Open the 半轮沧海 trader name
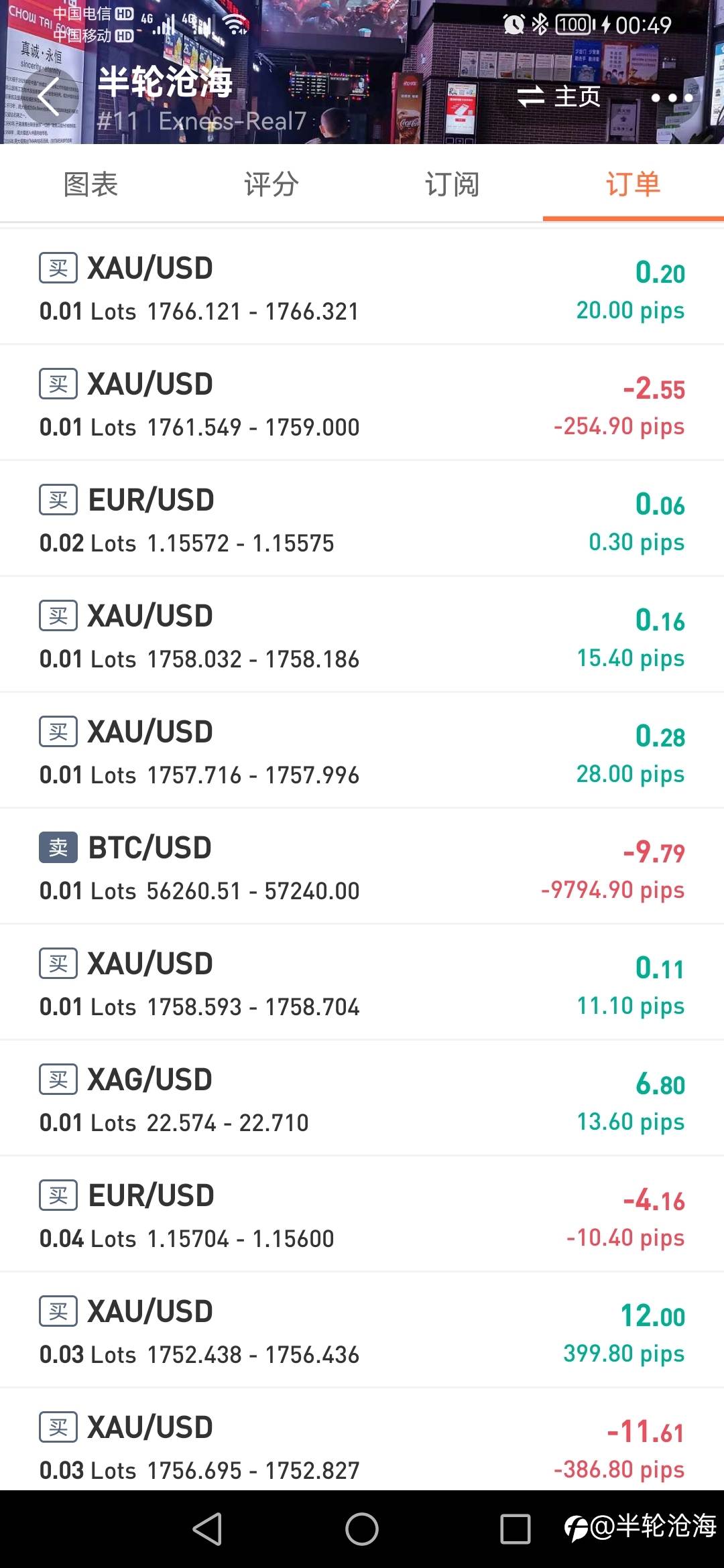The height and width of the screenshot is (1568, 724). pos(165,82)
